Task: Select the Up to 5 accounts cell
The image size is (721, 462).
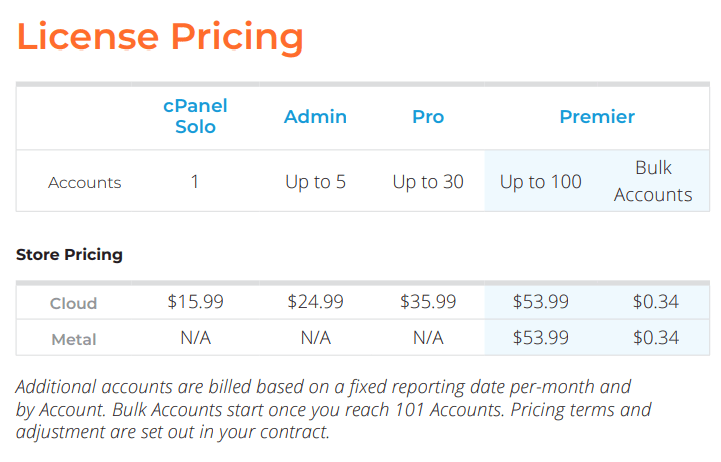Action: coord(315,182)
